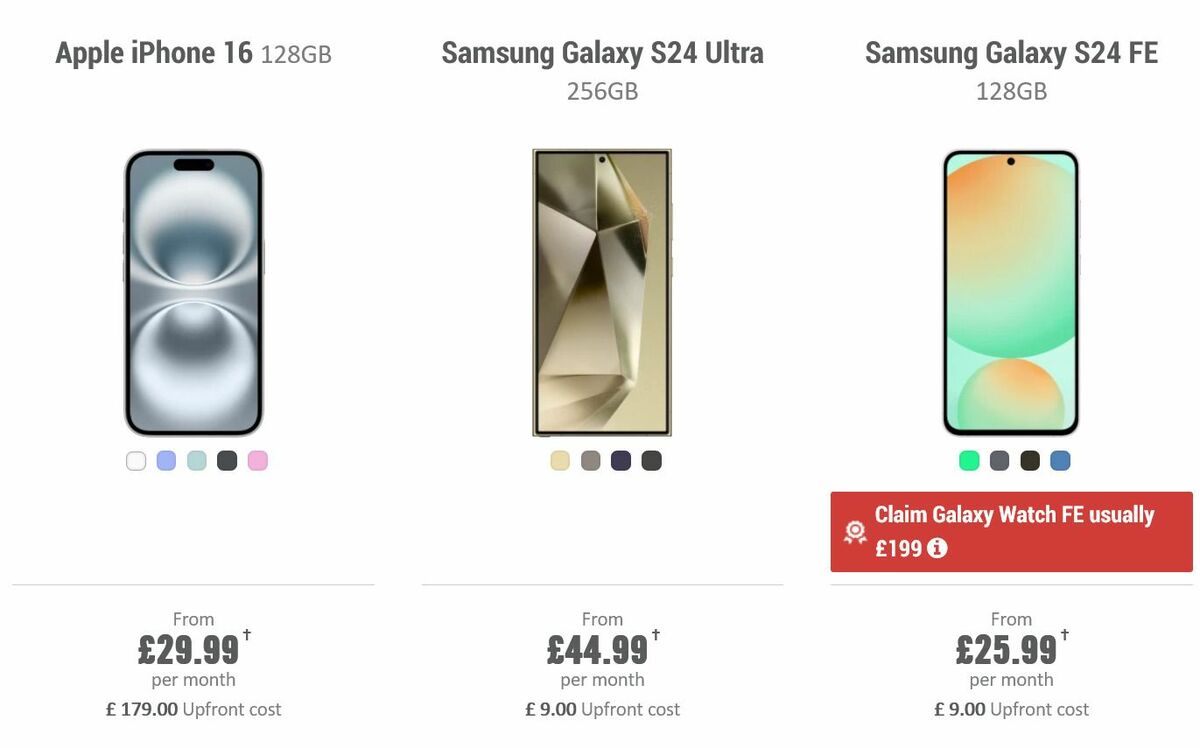
Task: Click the Claim Galaxy Watch FE promo banner
Action: pyautogui.click(x=1011, y=532)
